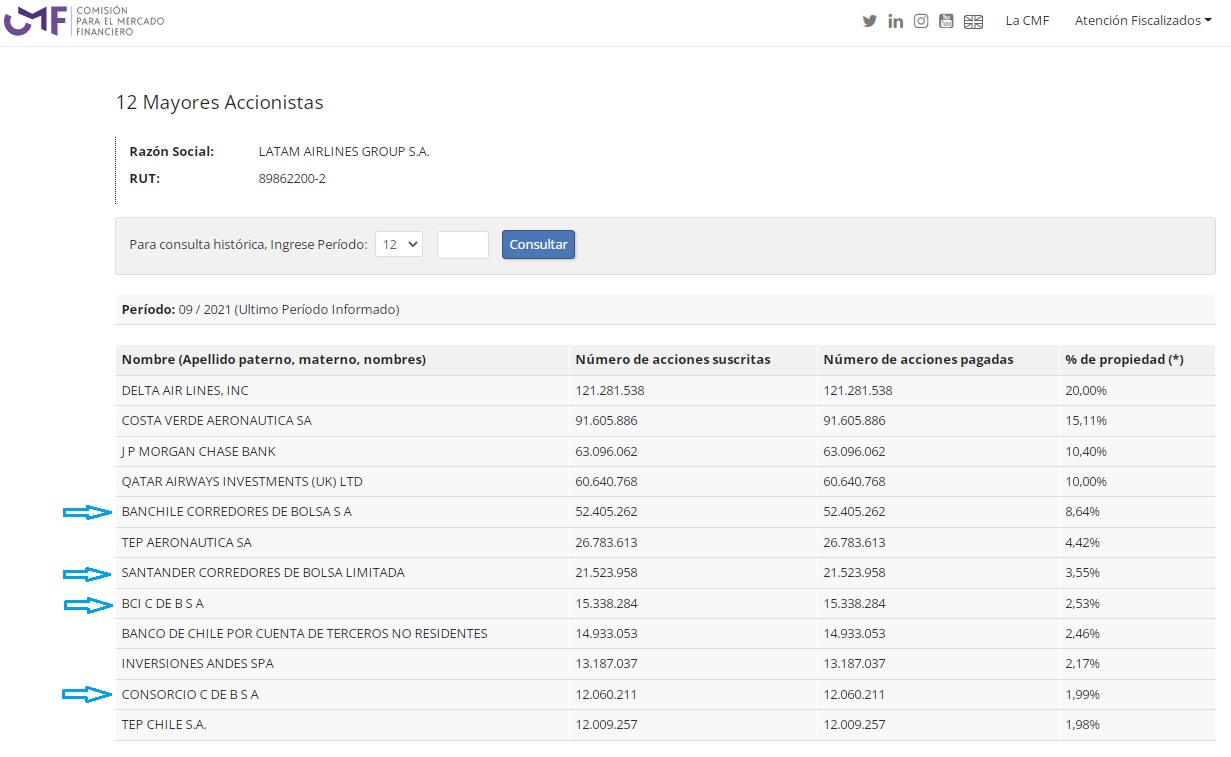Click the arrow pointing at BCI C de B S A
This screenshot has width=1231, height=757.
[87, 604]
